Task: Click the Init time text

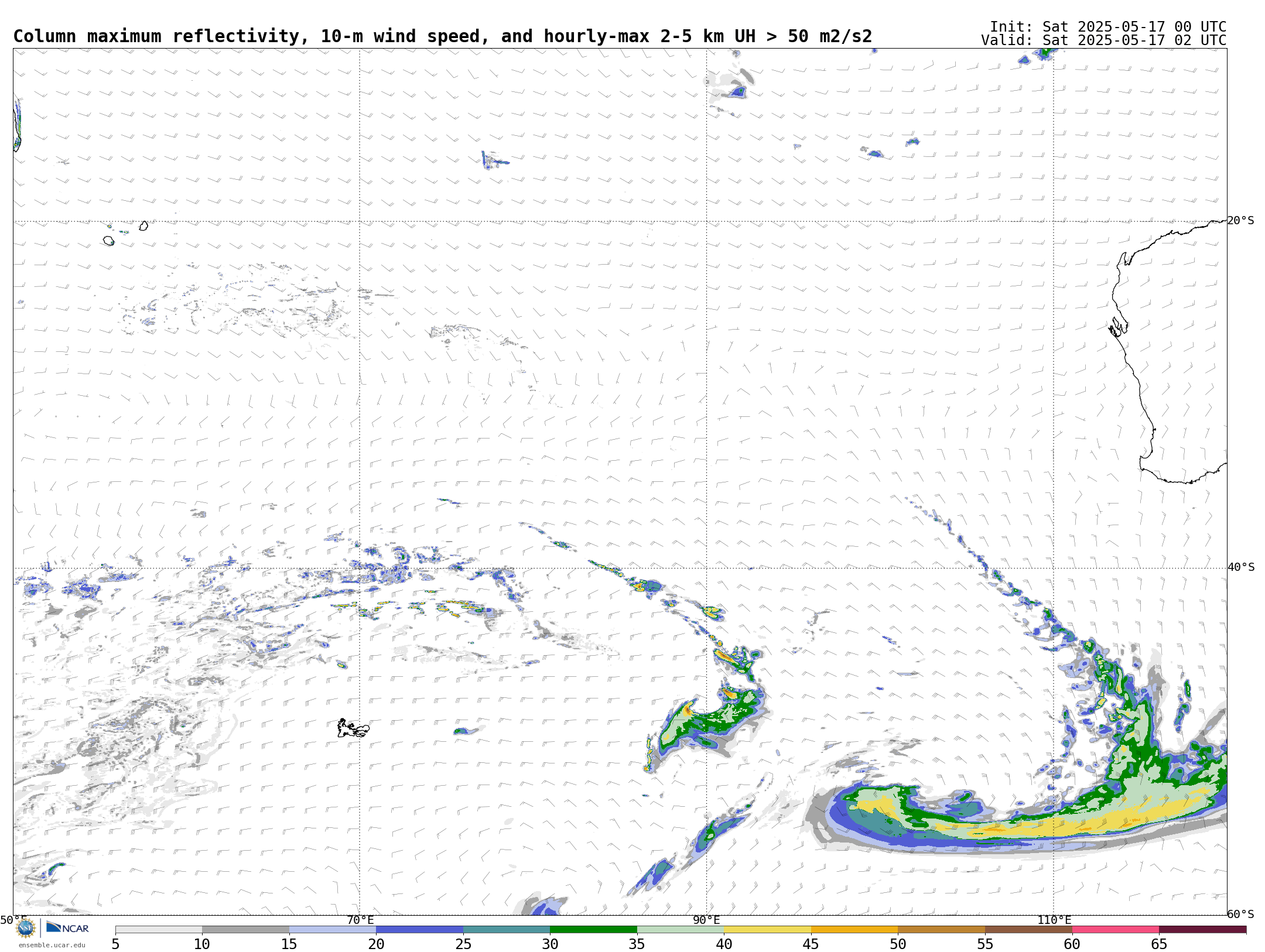Action: 1108,27
